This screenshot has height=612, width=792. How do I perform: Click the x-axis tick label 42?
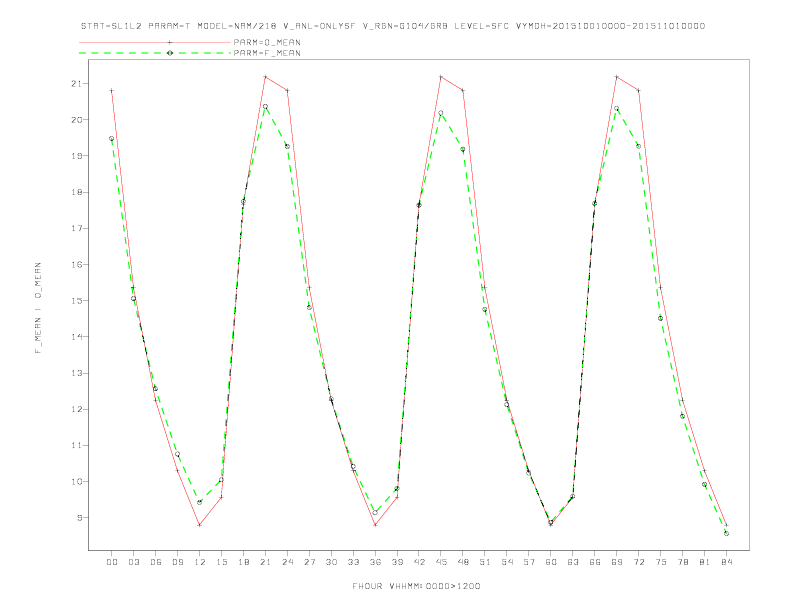(419, 562)
